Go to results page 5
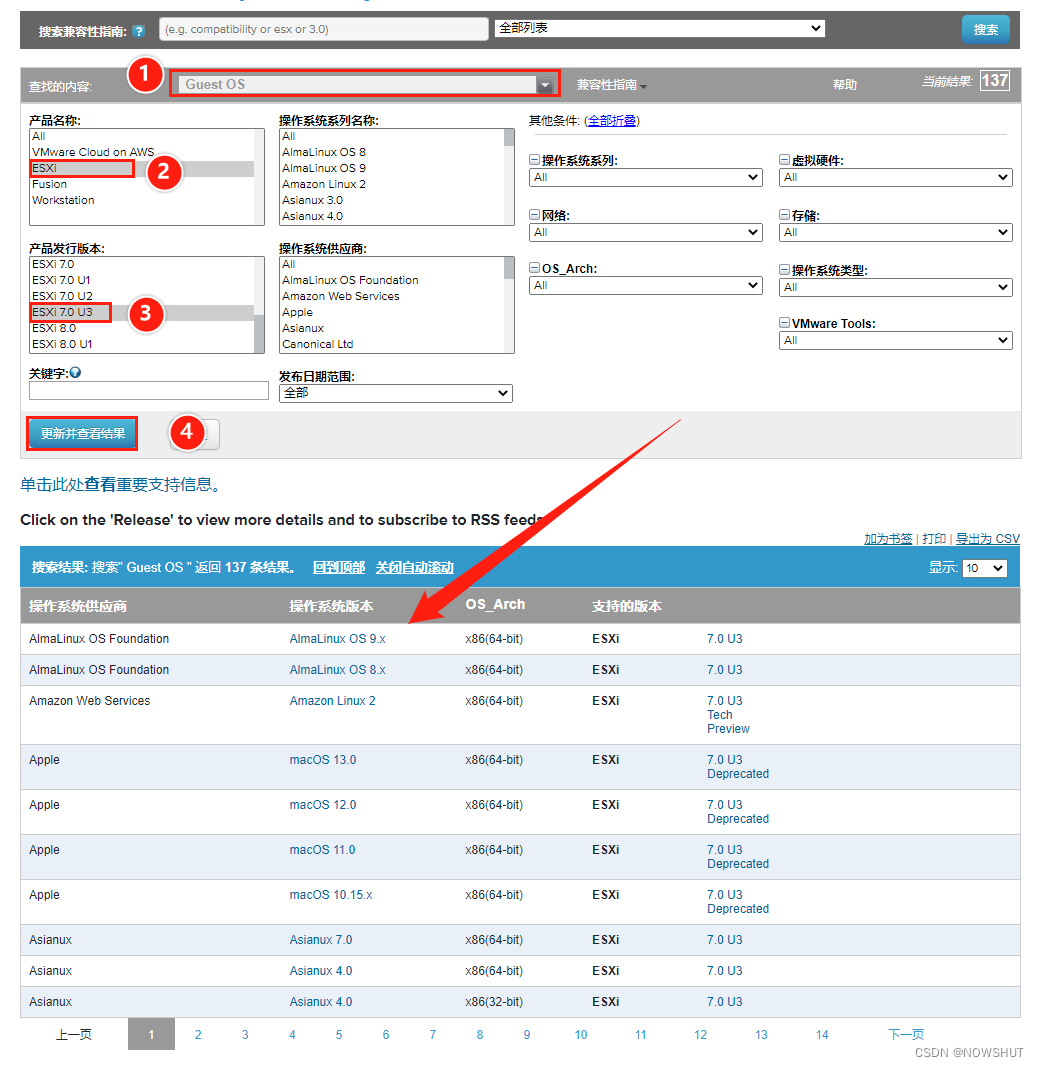This screenshot has height=1067, width=1039. pos(339,1034)
